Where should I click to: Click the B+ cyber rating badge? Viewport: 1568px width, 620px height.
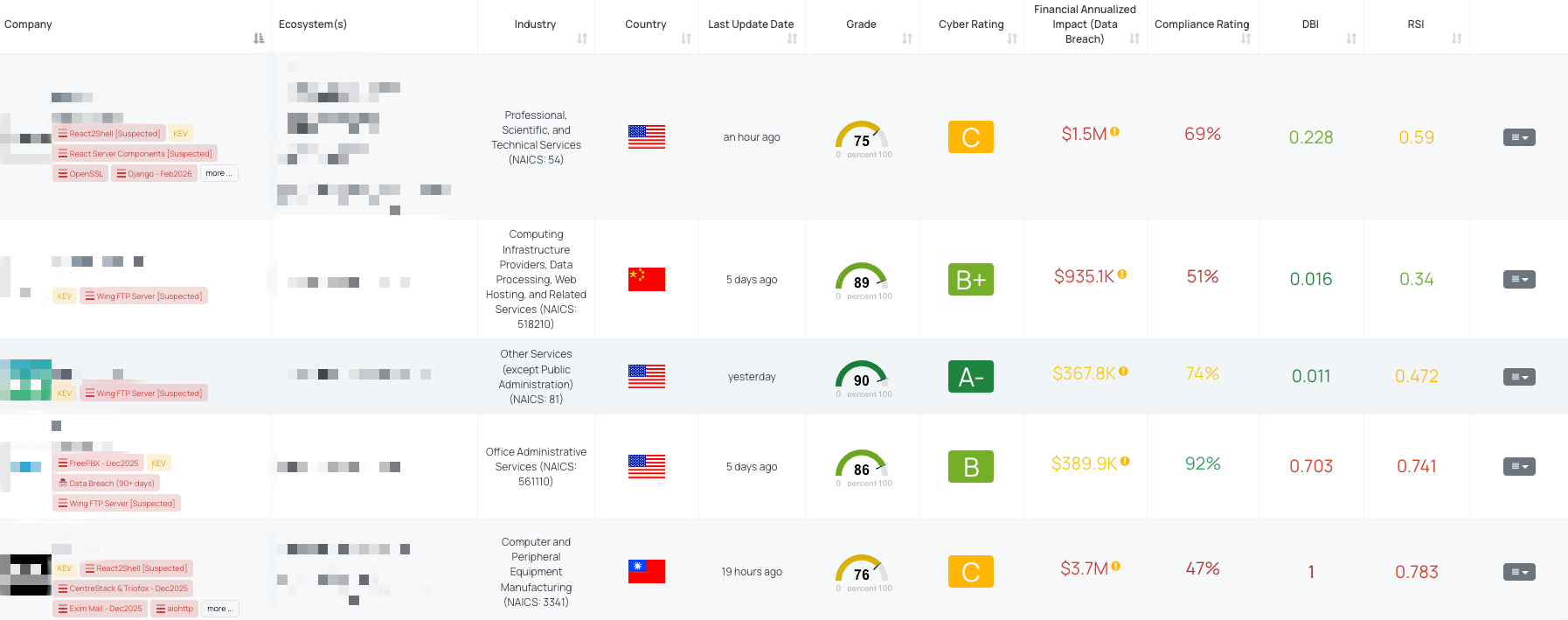tap(970, 280)
